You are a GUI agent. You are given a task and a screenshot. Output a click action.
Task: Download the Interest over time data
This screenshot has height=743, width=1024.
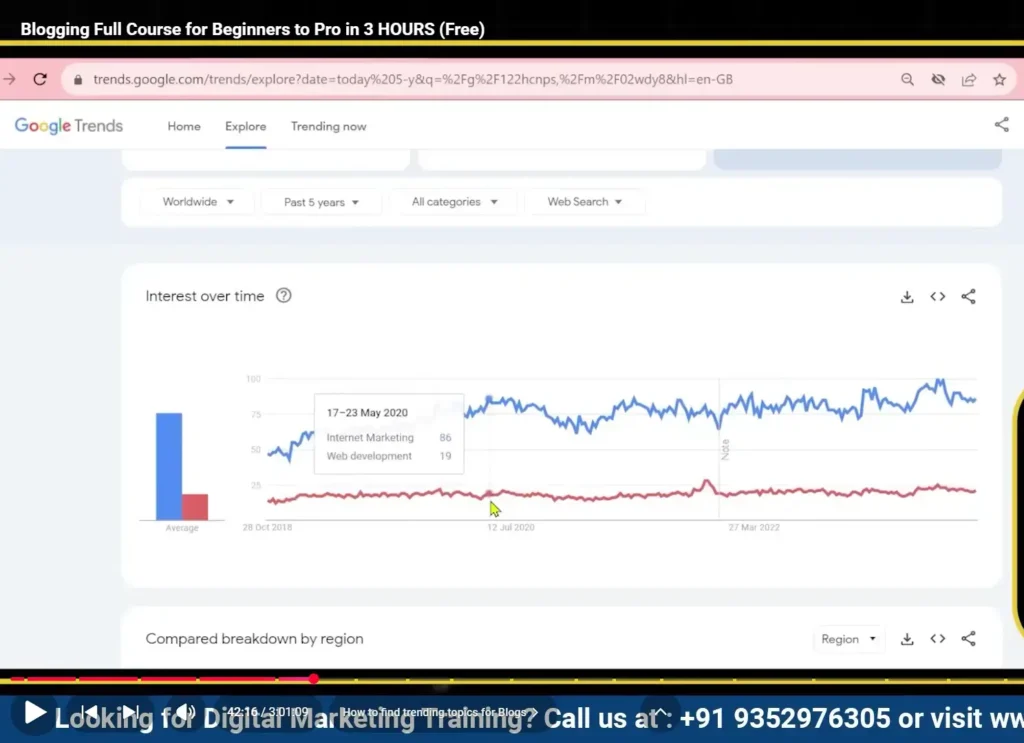point(907,296)
